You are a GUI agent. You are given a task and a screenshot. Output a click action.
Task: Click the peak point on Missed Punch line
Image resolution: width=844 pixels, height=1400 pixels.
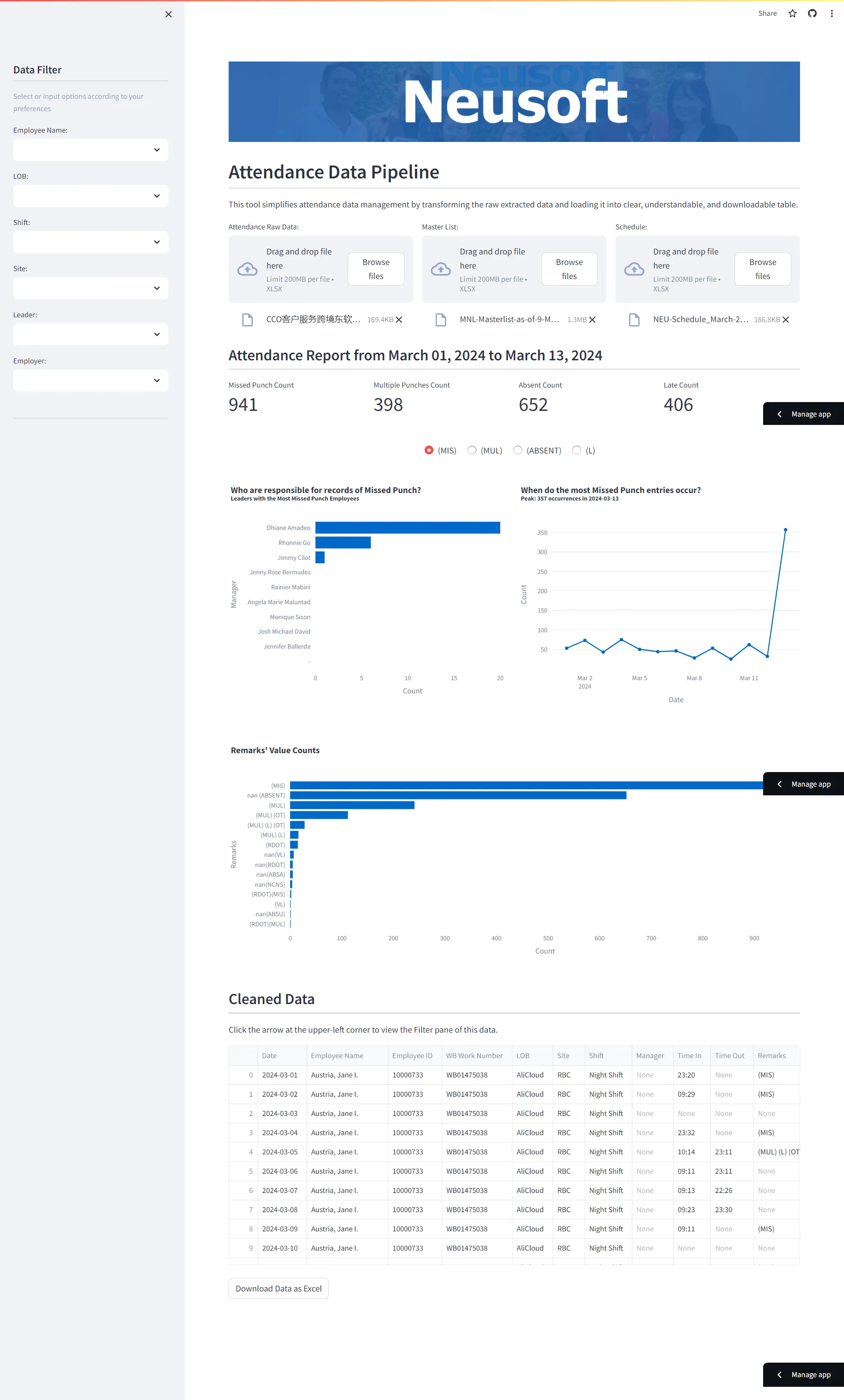click(x=786, y=530)
